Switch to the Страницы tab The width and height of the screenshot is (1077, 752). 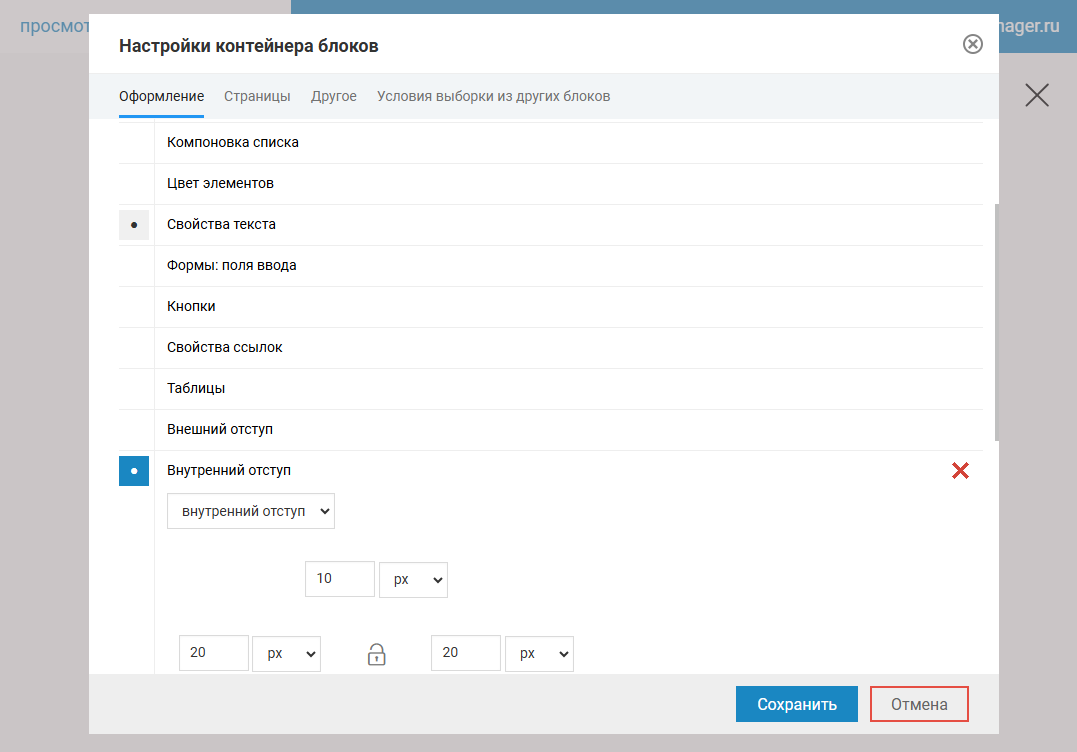[x=257, y=97]
